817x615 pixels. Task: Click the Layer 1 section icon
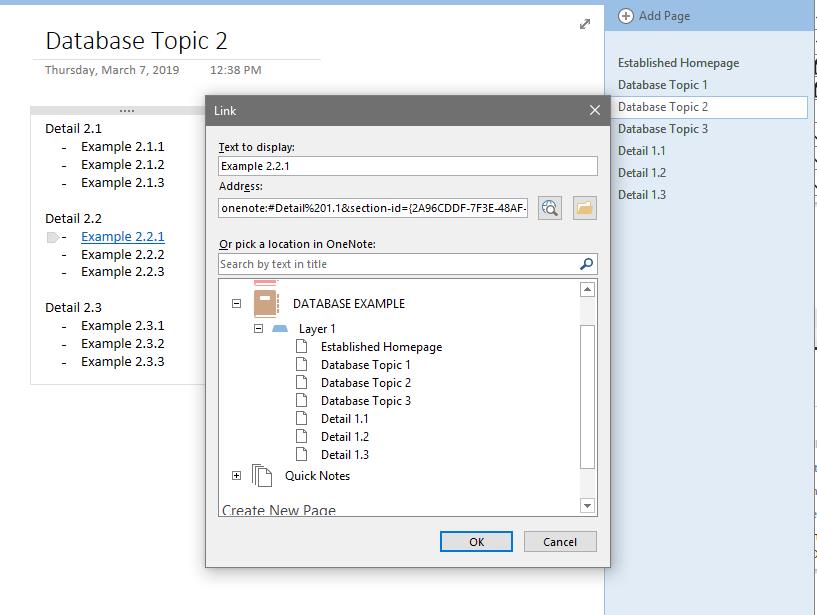280,329
